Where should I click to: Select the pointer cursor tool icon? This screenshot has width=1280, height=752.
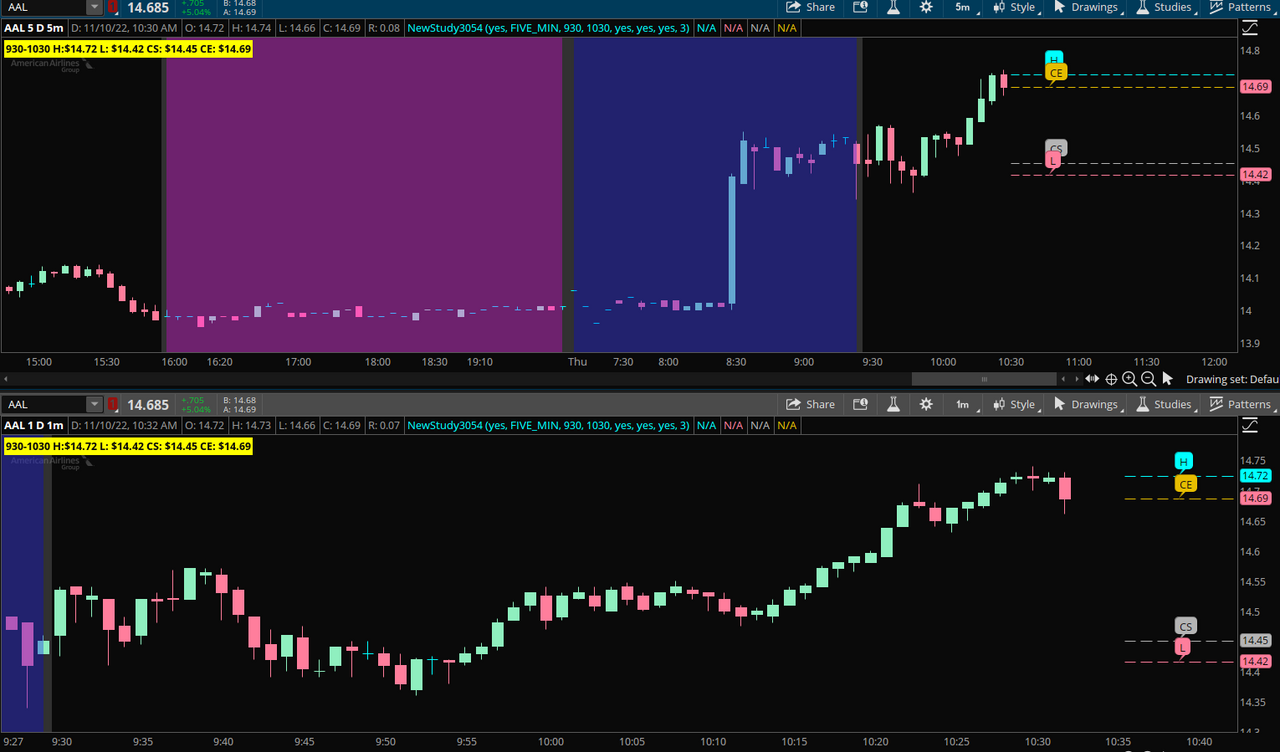point(1167,379)
